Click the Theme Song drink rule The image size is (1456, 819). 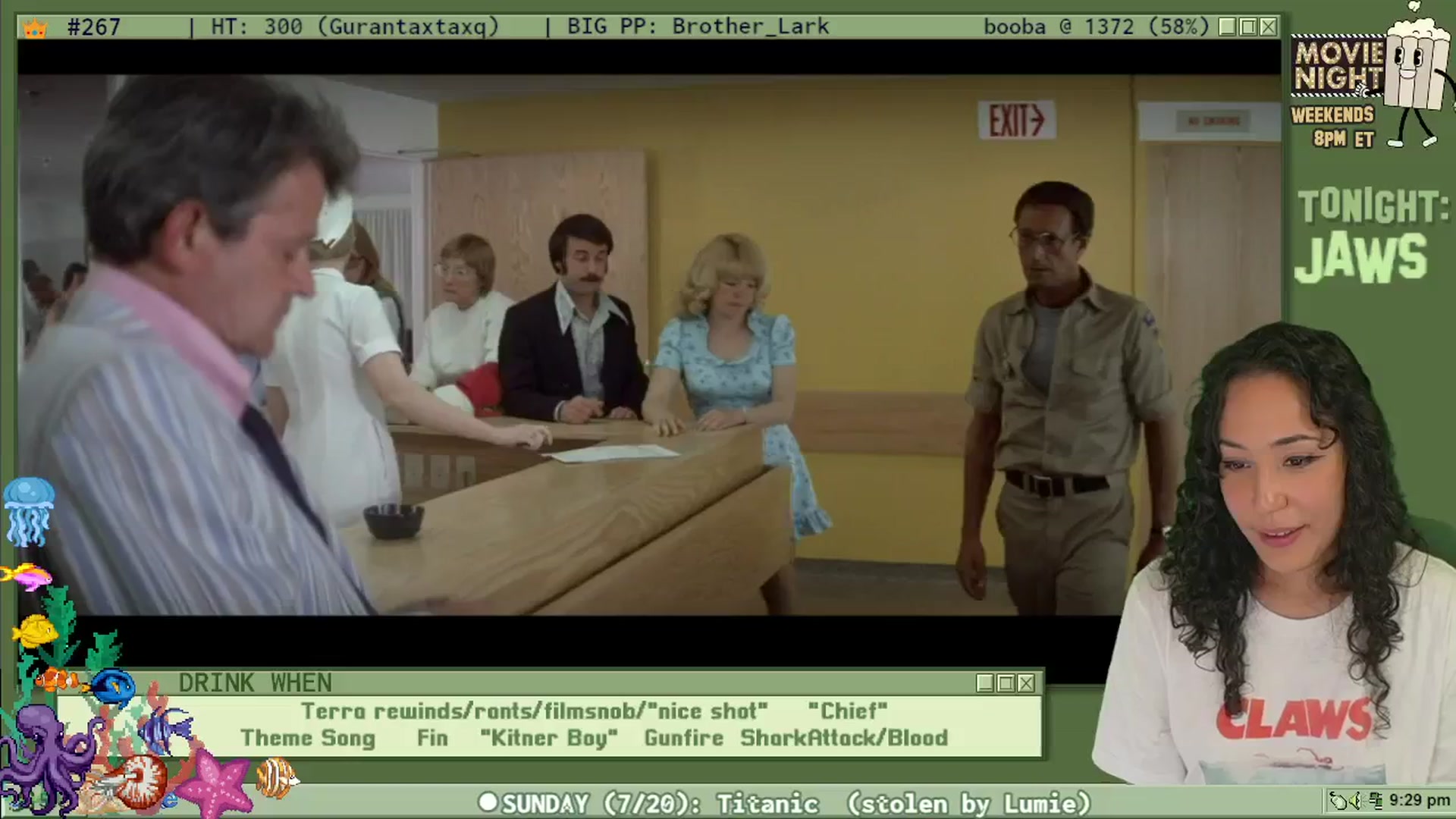[x=308, y=739]
